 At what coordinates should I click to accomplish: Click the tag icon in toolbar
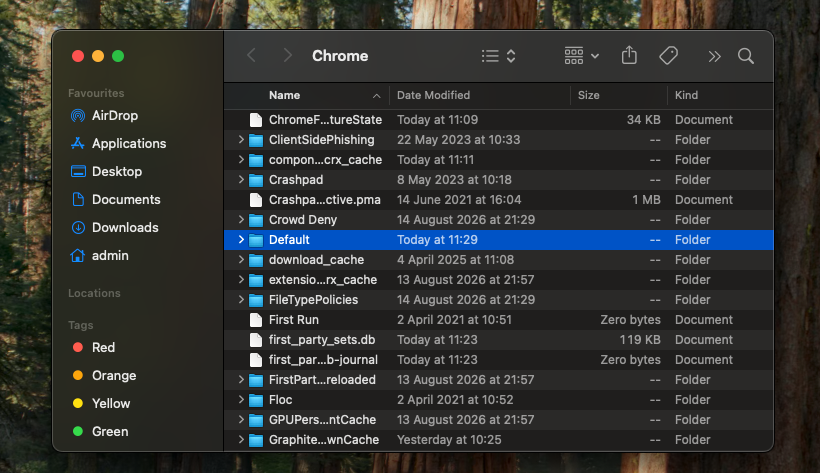pos(668,55)
